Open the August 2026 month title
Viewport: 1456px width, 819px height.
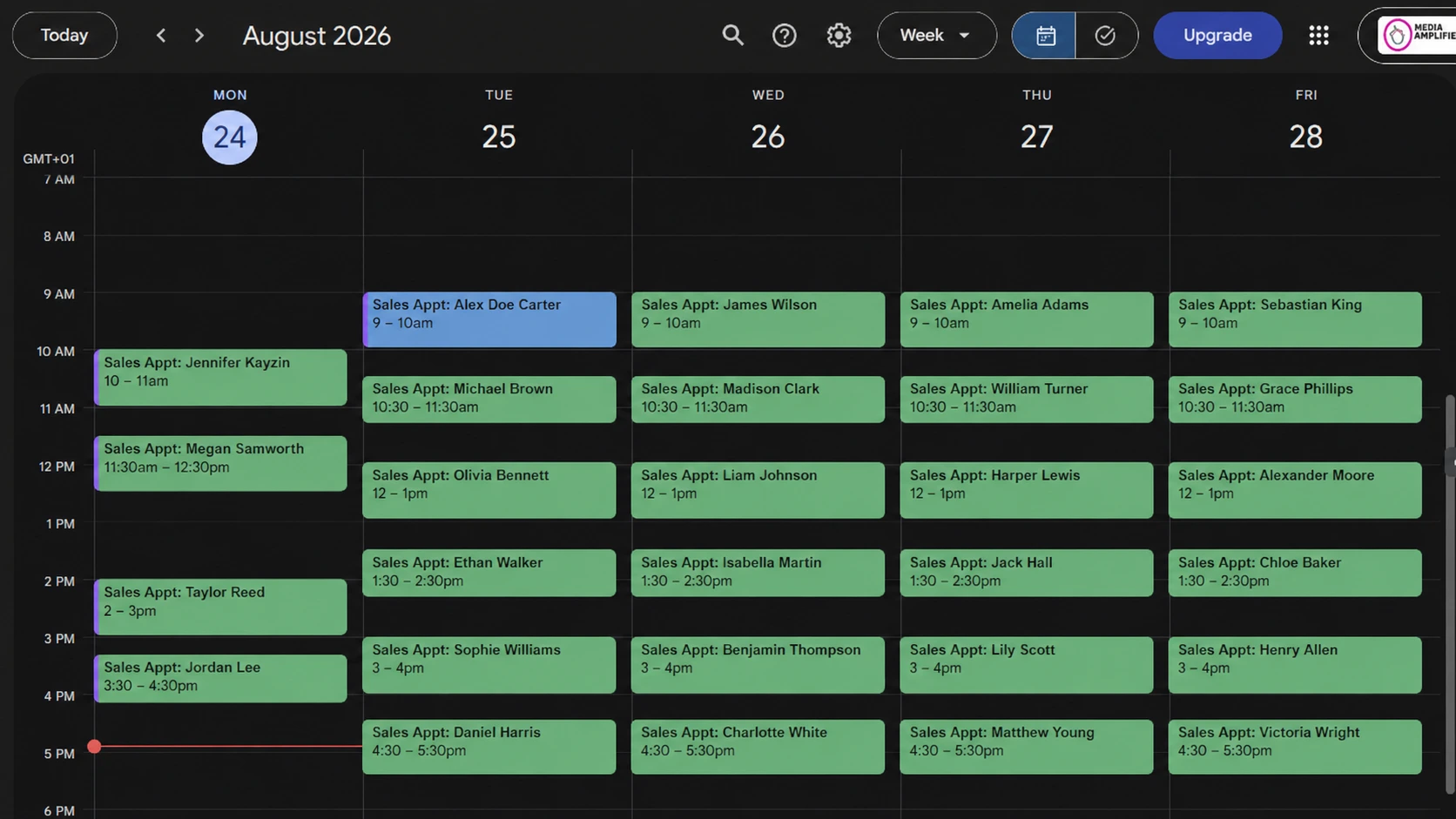[317, 36]
